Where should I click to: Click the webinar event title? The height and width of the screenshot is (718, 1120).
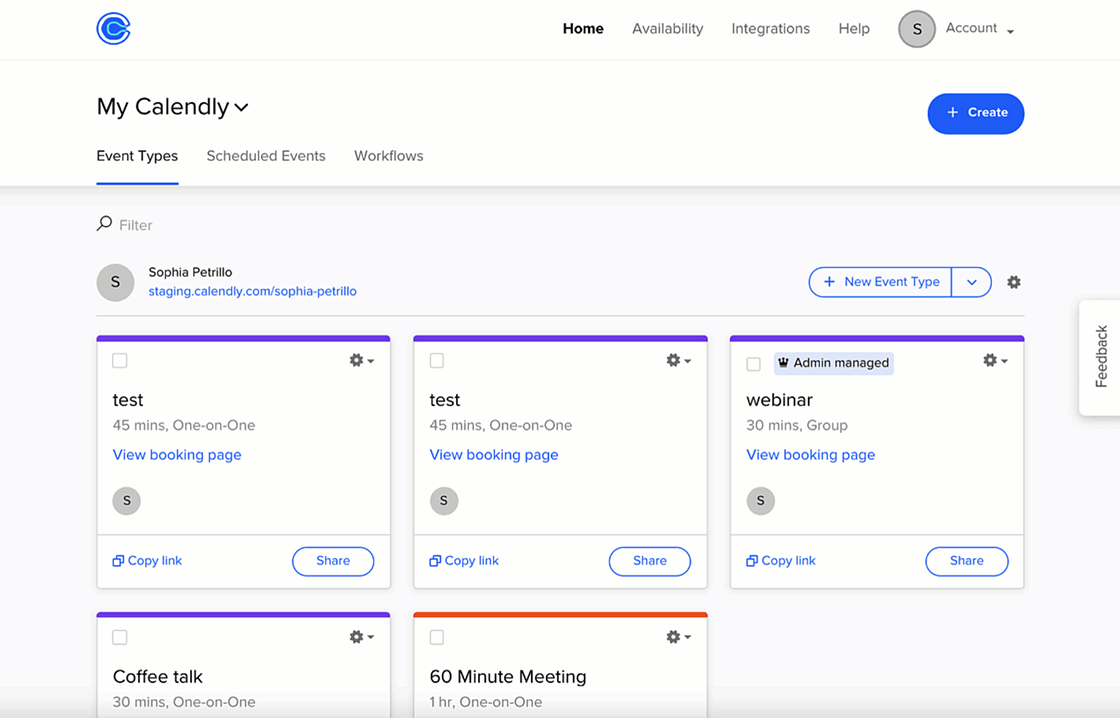coord(779,400)
